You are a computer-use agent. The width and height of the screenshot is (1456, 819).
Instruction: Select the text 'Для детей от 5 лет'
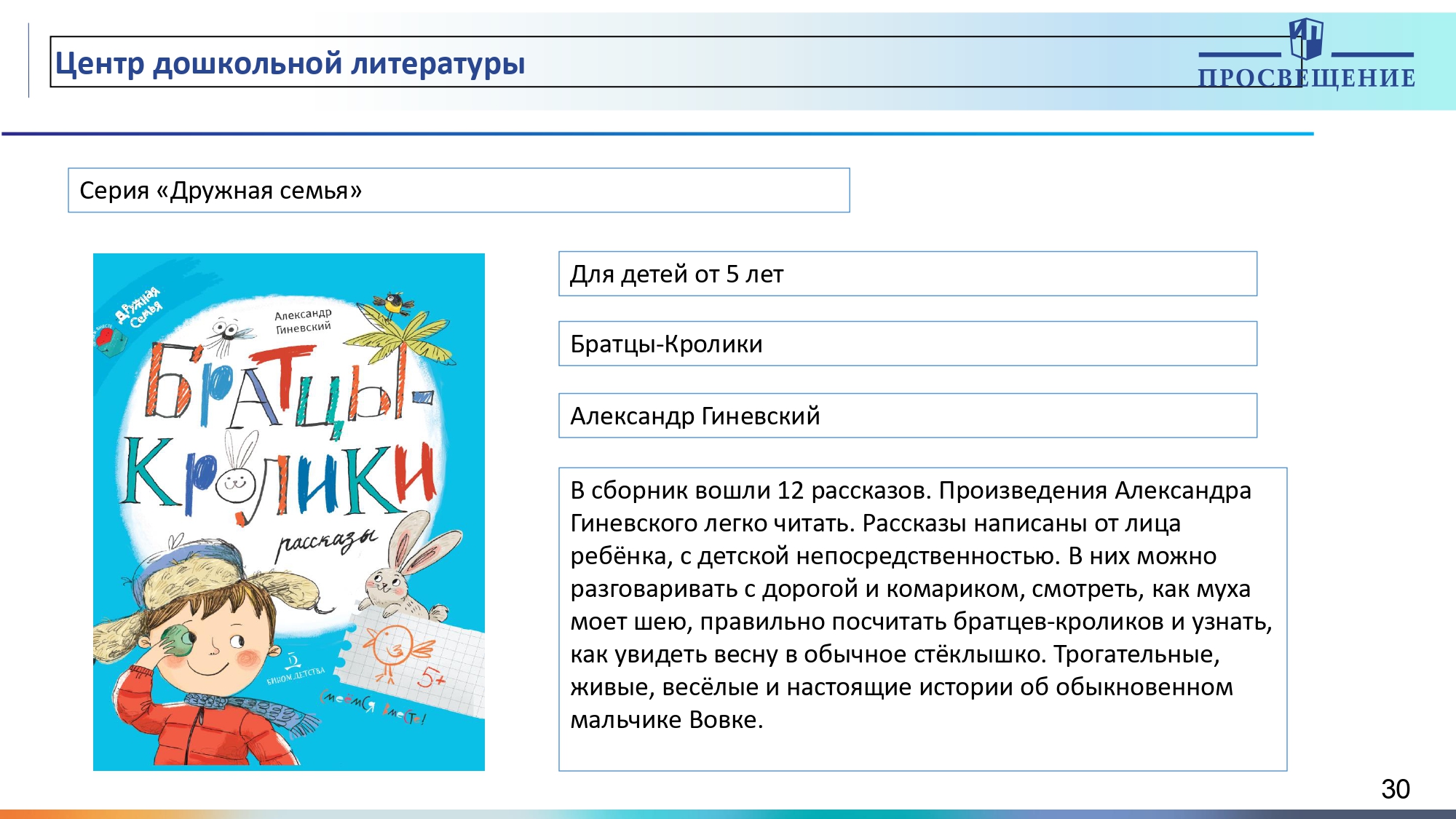[x=676, y=274]
